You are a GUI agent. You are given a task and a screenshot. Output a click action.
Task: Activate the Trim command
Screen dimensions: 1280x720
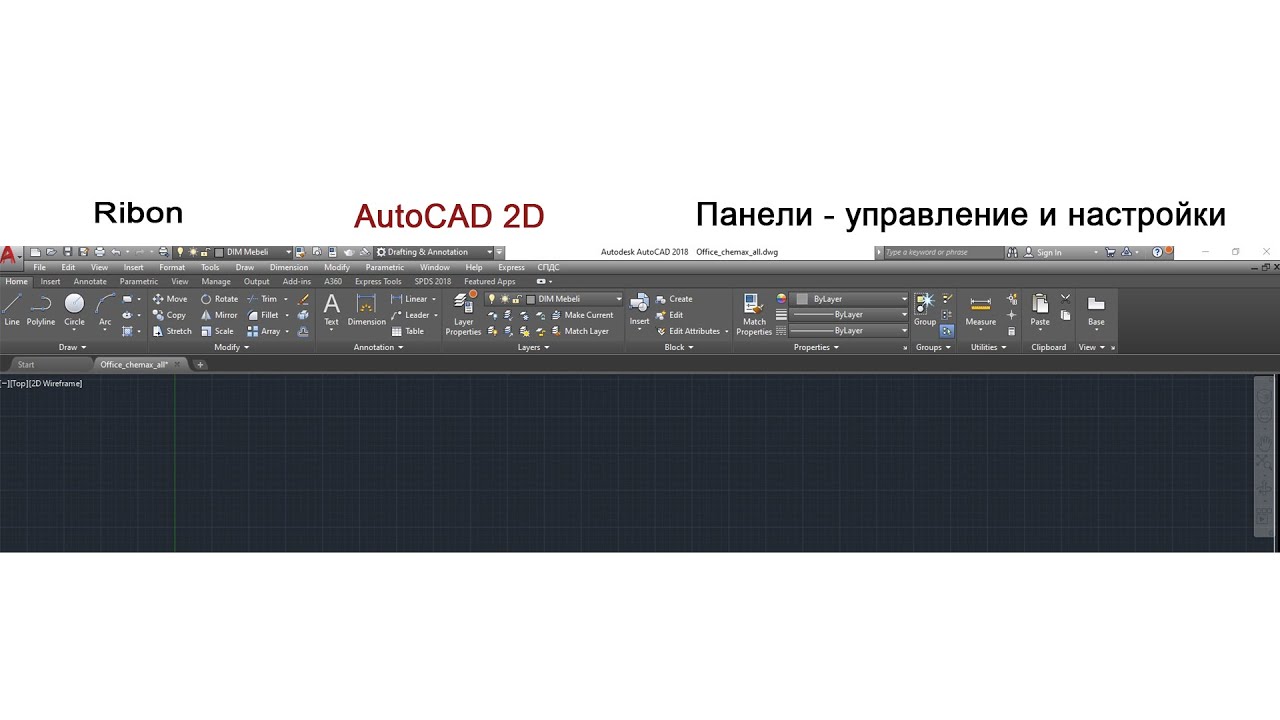(x=262, y=299)
